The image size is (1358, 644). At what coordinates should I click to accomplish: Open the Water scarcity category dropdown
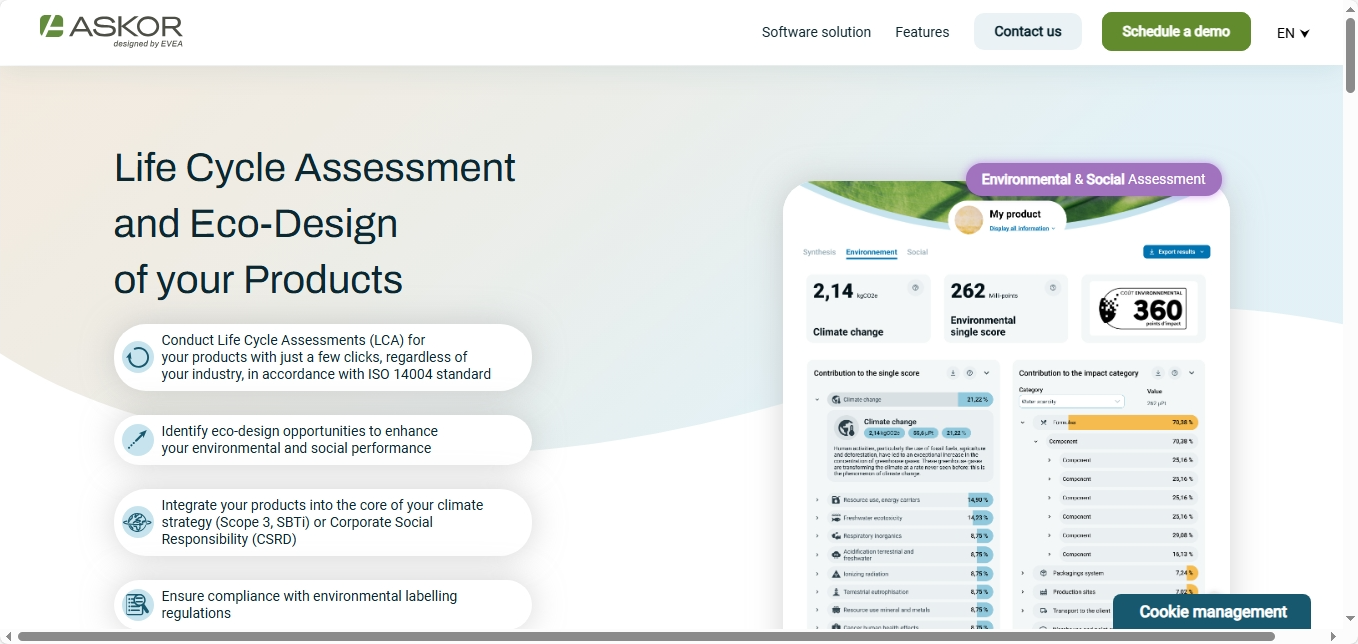(x=1070, y=402)
